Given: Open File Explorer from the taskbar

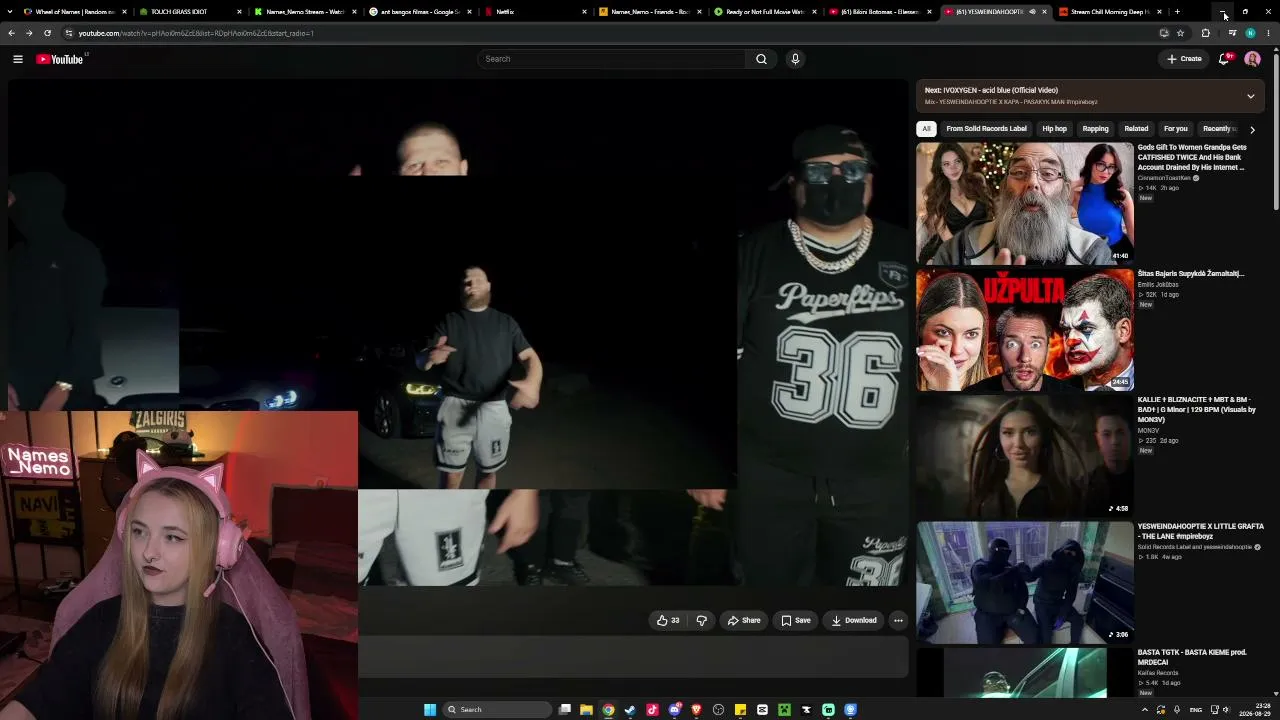Looking at the screenshot, I should click(x=586, y=710).
